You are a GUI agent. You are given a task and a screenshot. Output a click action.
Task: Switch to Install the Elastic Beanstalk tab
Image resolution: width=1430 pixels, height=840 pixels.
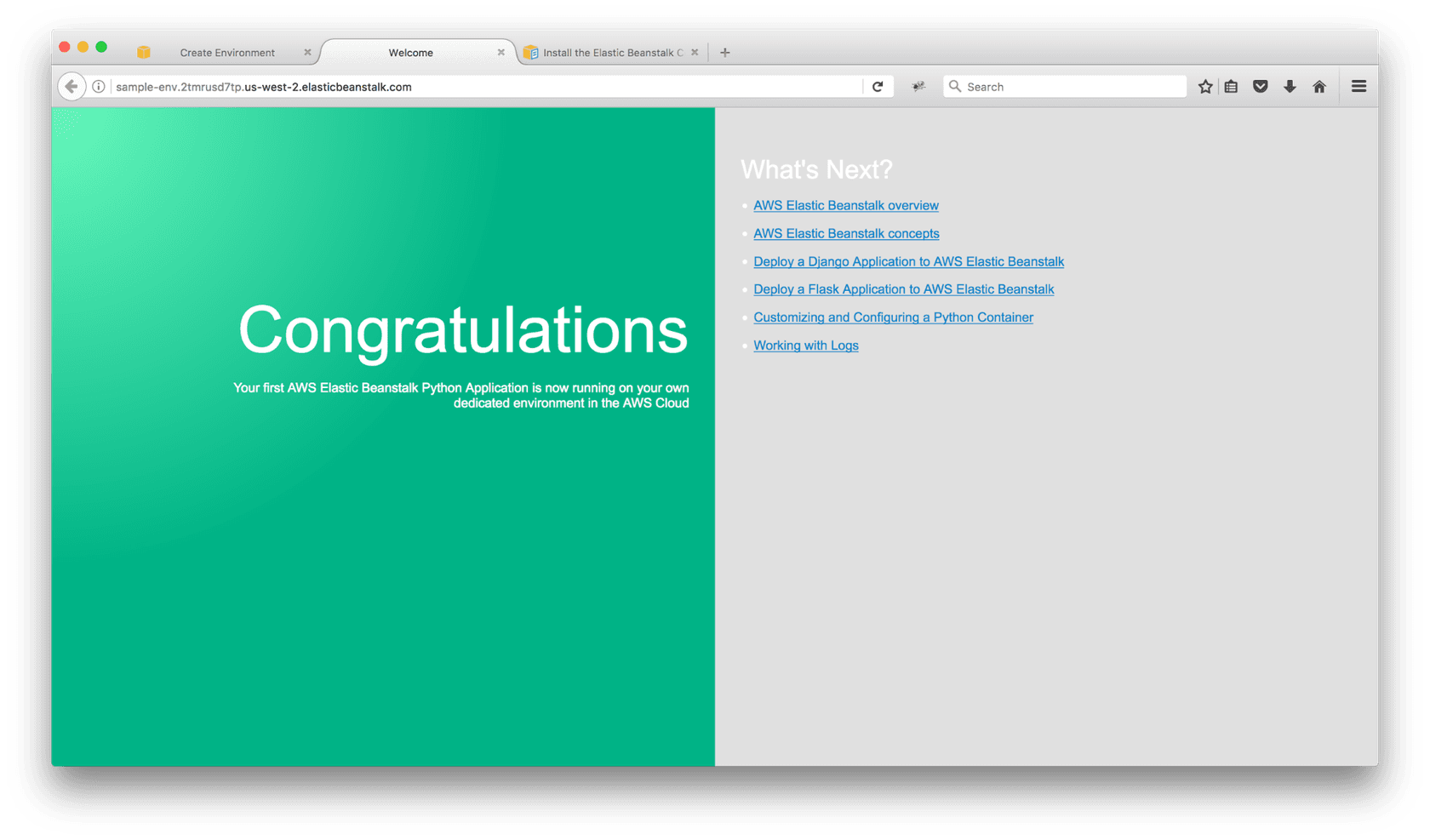click(x=612, y=53)
